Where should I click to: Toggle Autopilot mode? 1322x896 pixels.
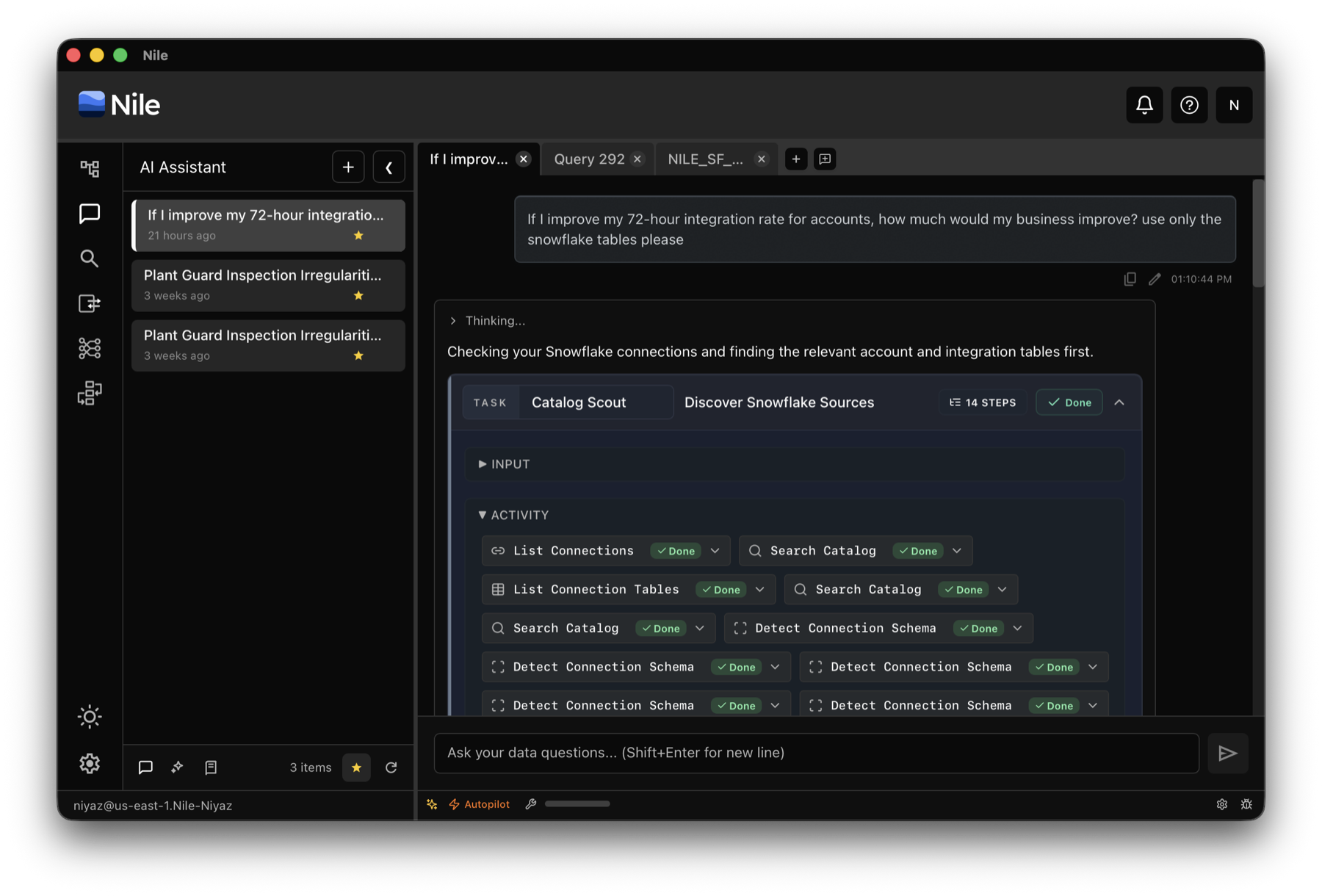tap(480, 804)
